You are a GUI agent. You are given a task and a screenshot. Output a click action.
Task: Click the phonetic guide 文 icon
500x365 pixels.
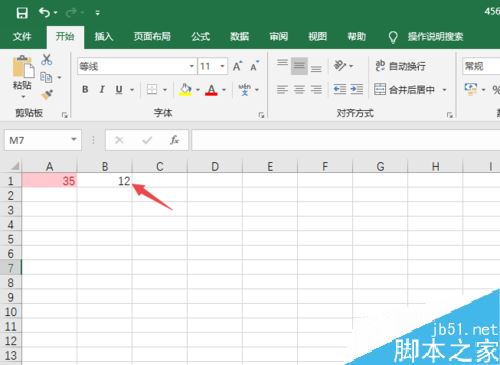point(244,89)
